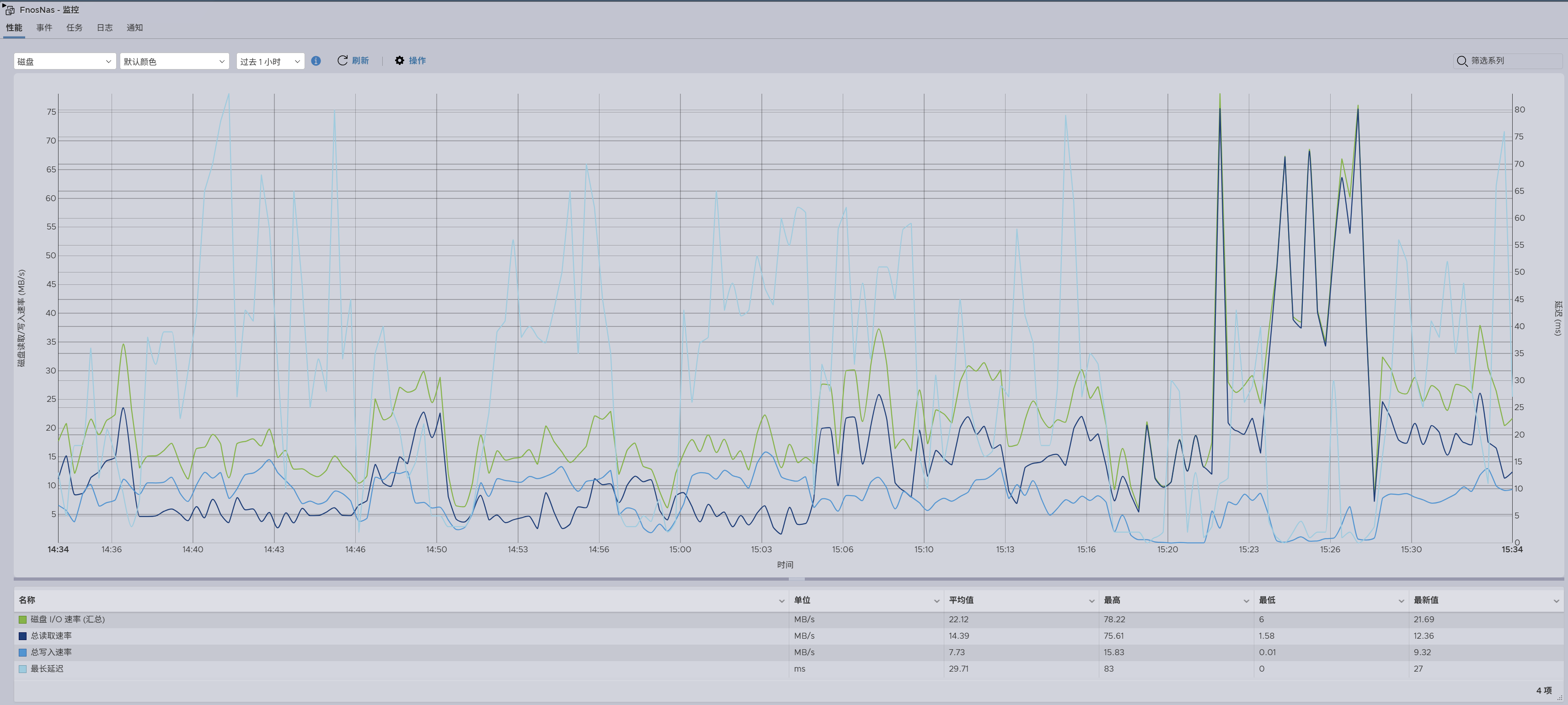The width and height of the screenshot is (1568, 705).
Task: Click the blue info icon beside time range
Action: (316, 61)
